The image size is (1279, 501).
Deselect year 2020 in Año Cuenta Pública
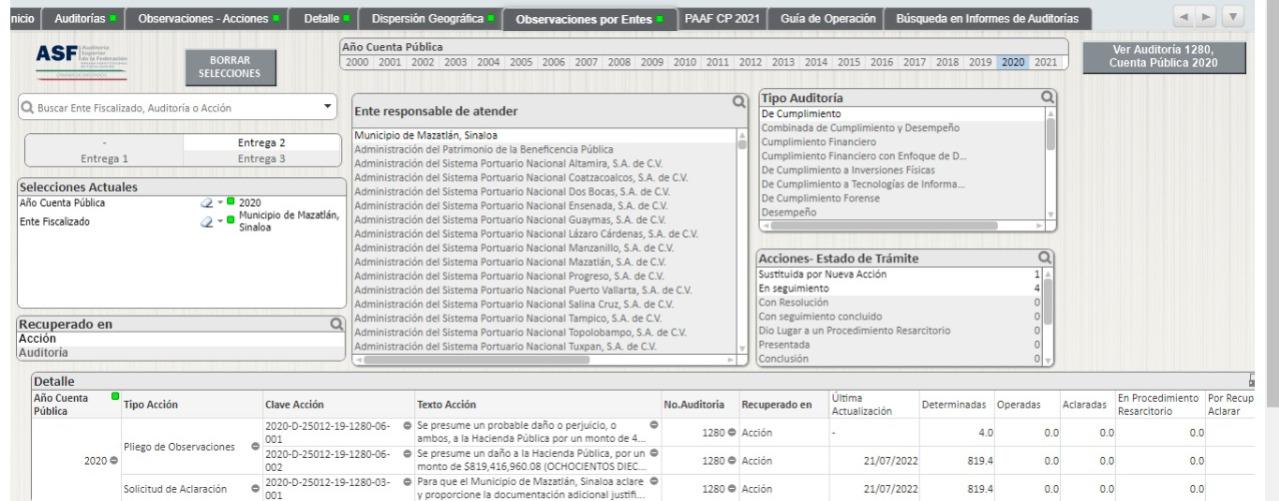click(1014, 62)
